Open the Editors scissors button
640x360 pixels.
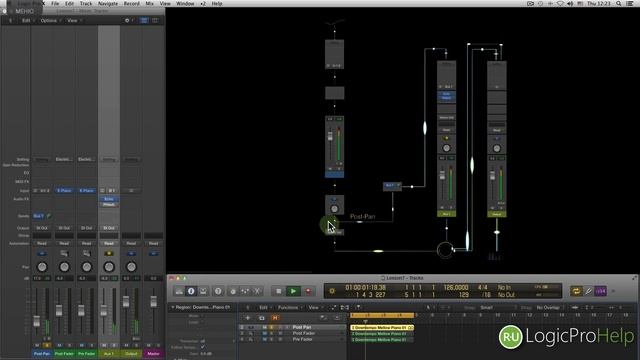[x=257, y=291]
